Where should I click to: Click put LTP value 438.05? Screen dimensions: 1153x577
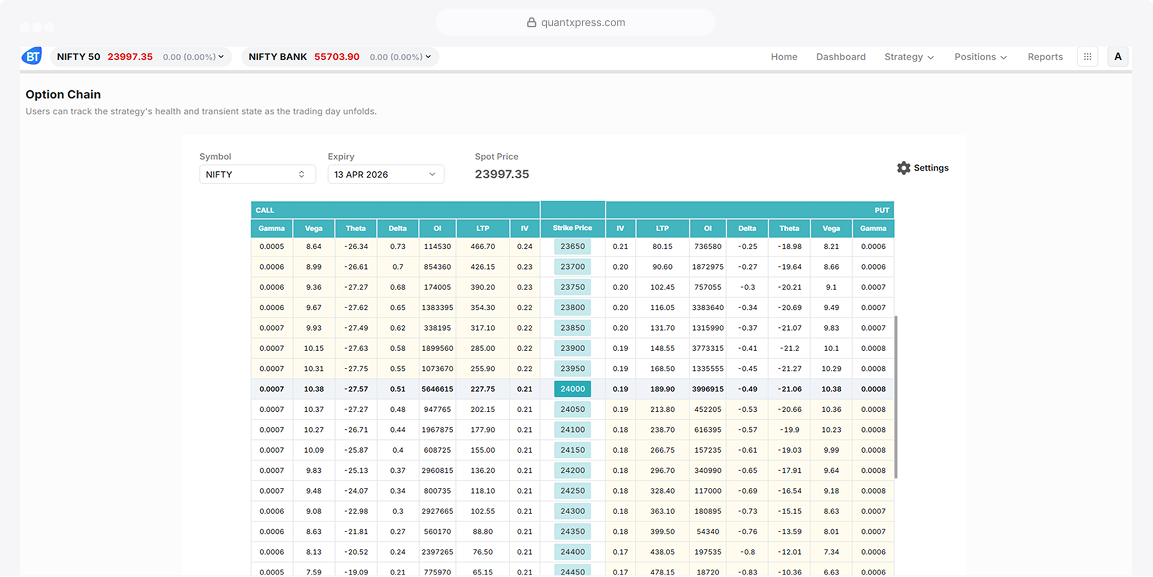pos(663,552)
